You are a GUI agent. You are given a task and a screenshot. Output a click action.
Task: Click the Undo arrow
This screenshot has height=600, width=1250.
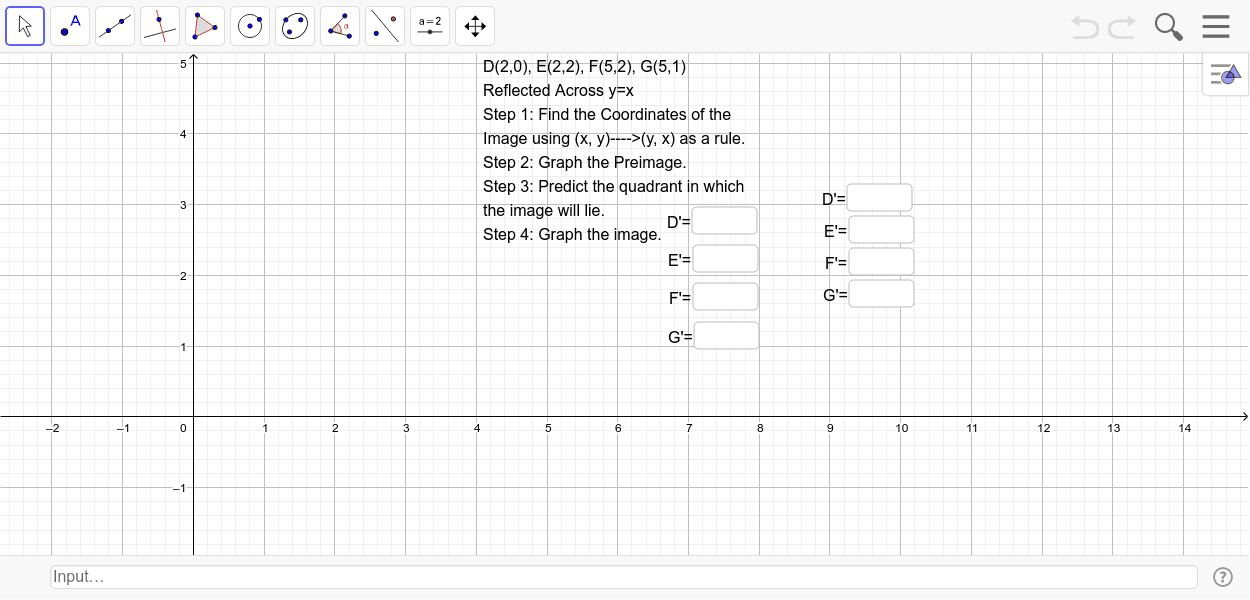coord(1085,27)
